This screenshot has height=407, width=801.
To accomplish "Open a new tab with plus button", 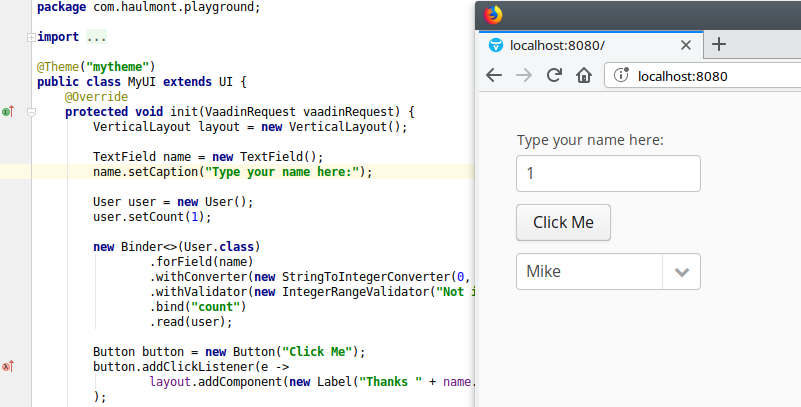I will coord(718,45).
